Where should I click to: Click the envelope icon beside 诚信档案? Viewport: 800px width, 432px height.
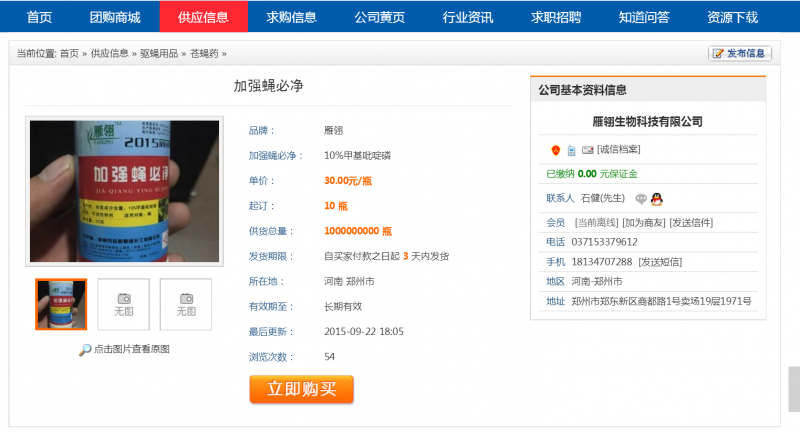tap(587, 150)
